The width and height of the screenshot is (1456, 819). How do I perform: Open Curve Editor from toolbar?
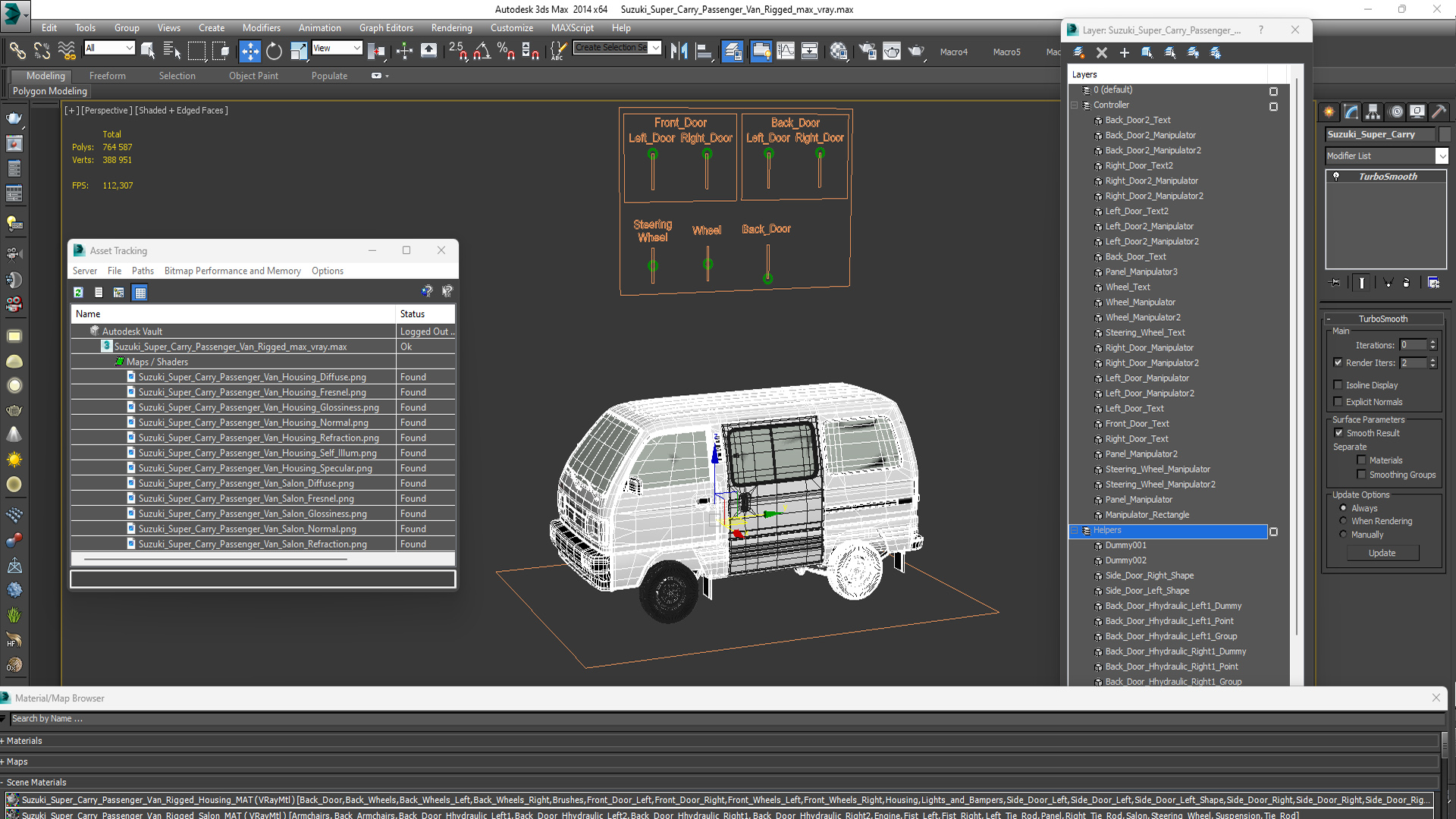coord(786,51)
